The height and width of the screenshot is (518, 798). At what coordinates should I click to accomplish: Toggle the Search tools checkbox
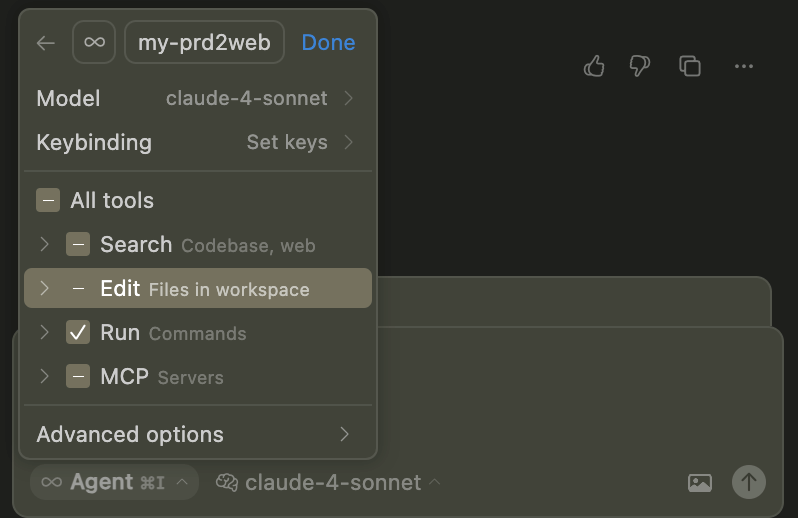tap(78, 244)
